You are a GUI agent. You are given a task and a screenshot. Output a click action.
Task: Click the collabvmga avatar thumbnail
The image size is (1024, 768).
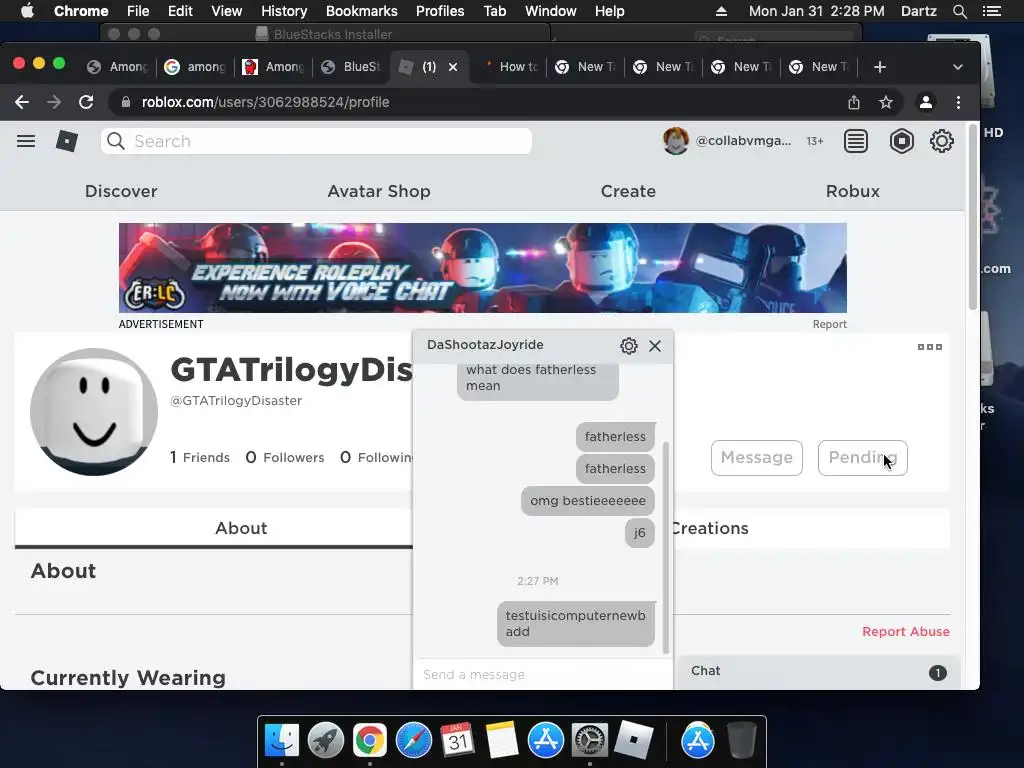675,141
